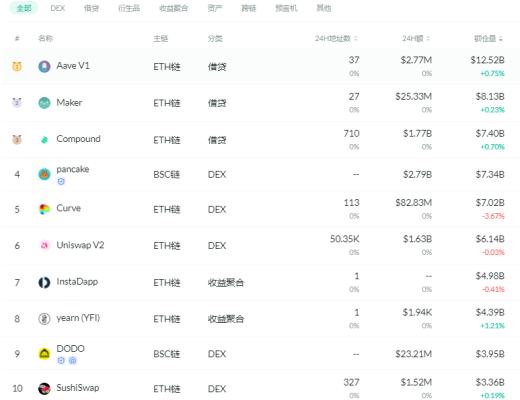Sort by 24H额 column arrows
520x400 pixels.
[x=428, y=39]
